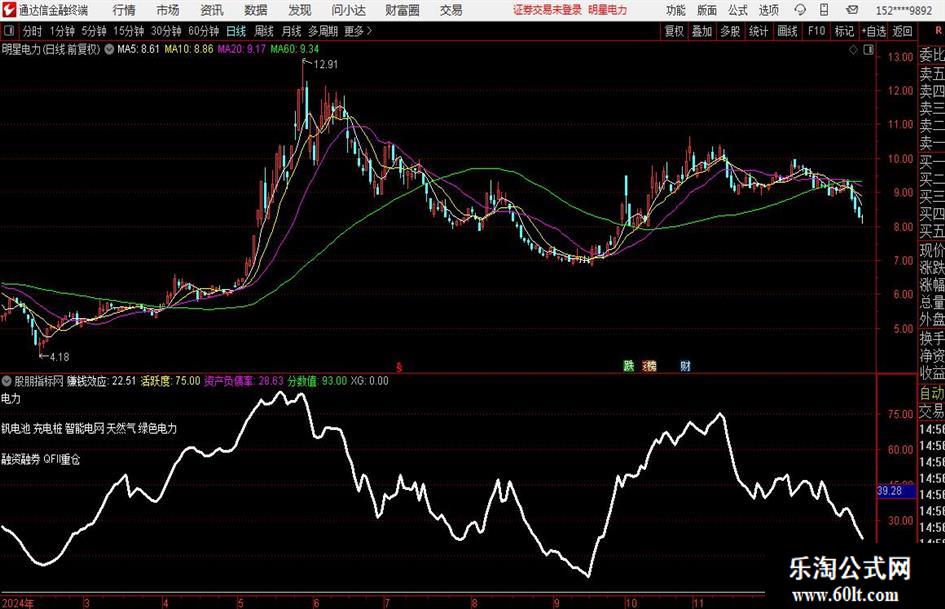The height and width of the screenshot is (609, 945).
Task: Switch to 1分钟 period
Action: point(61,31)
